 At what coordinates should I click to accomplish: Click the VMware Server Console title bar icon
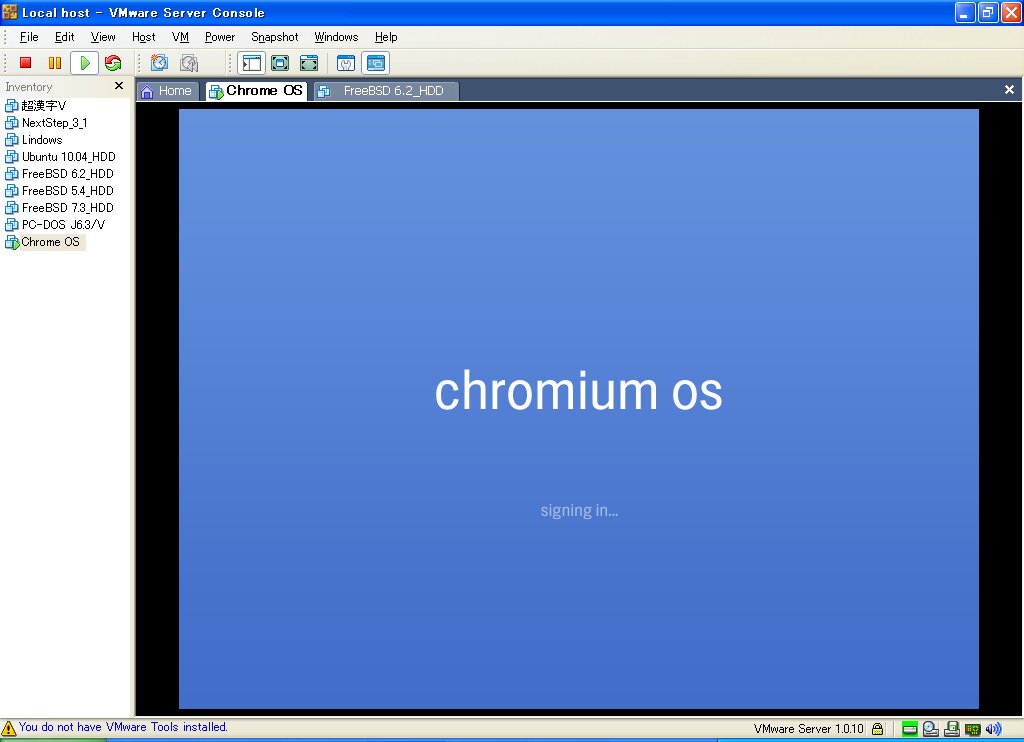(10, 12)
